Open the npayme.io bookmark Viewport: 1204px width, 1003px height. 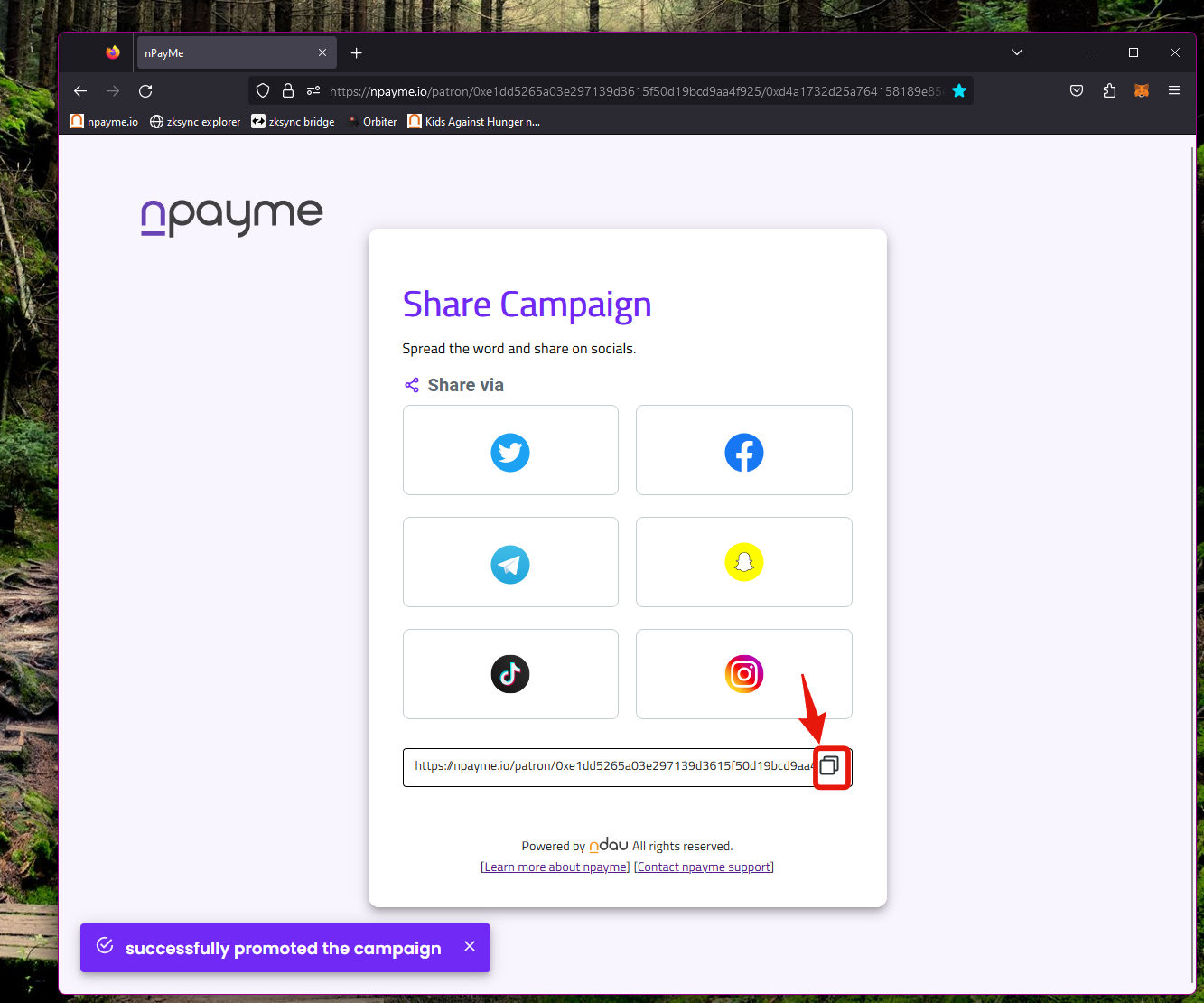tap(104, 121)
